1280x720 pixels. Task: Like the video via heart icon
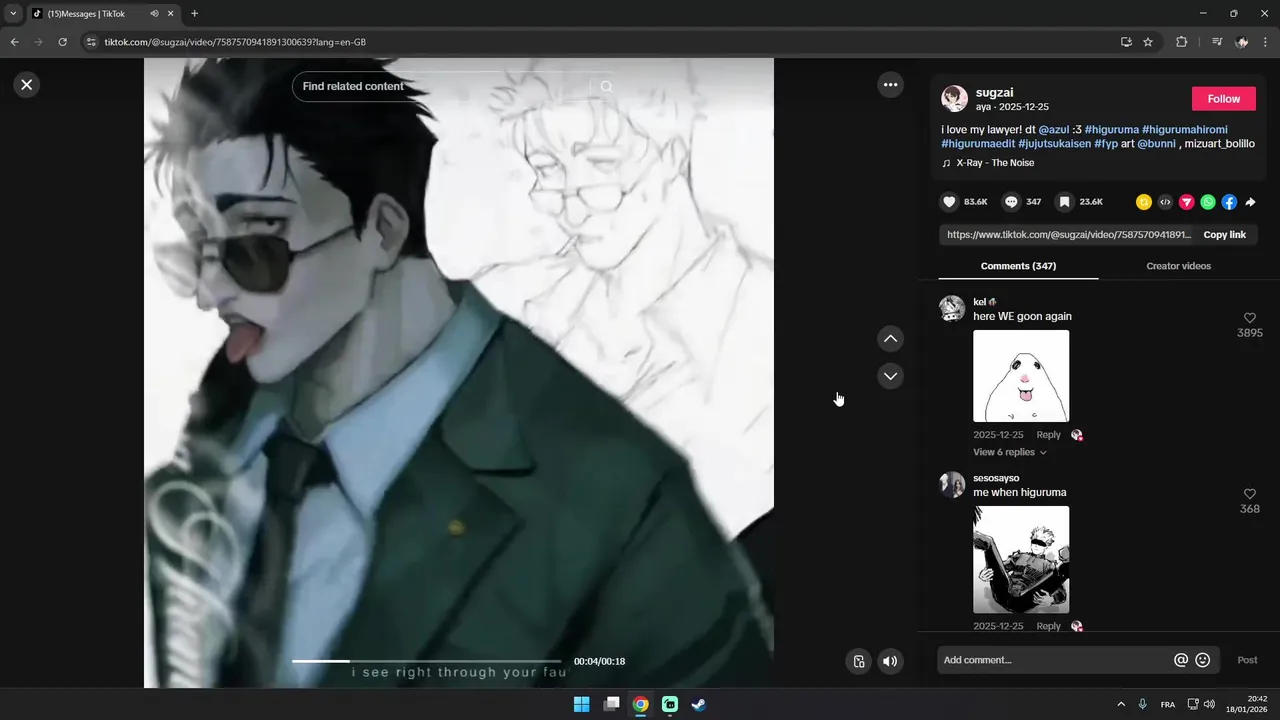point(949,202)
